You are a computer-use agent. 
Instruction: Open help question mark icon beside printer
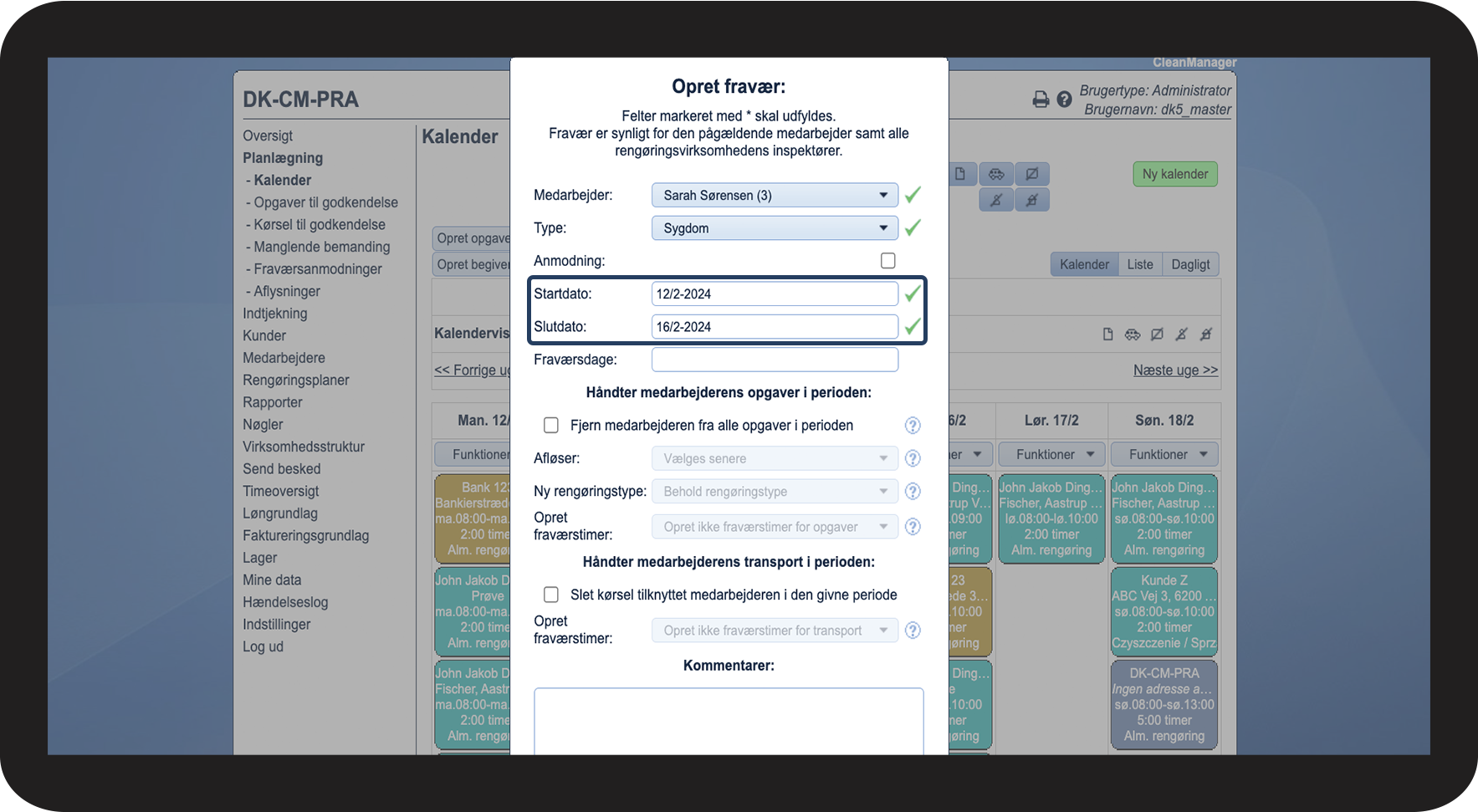pos(1064,100)
